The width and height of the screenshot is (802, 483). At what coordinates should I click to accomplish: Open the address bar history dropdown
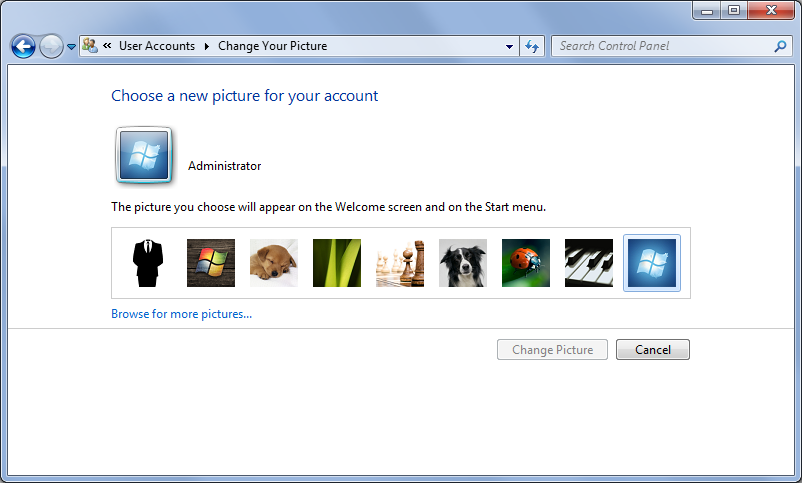(509, 47)
